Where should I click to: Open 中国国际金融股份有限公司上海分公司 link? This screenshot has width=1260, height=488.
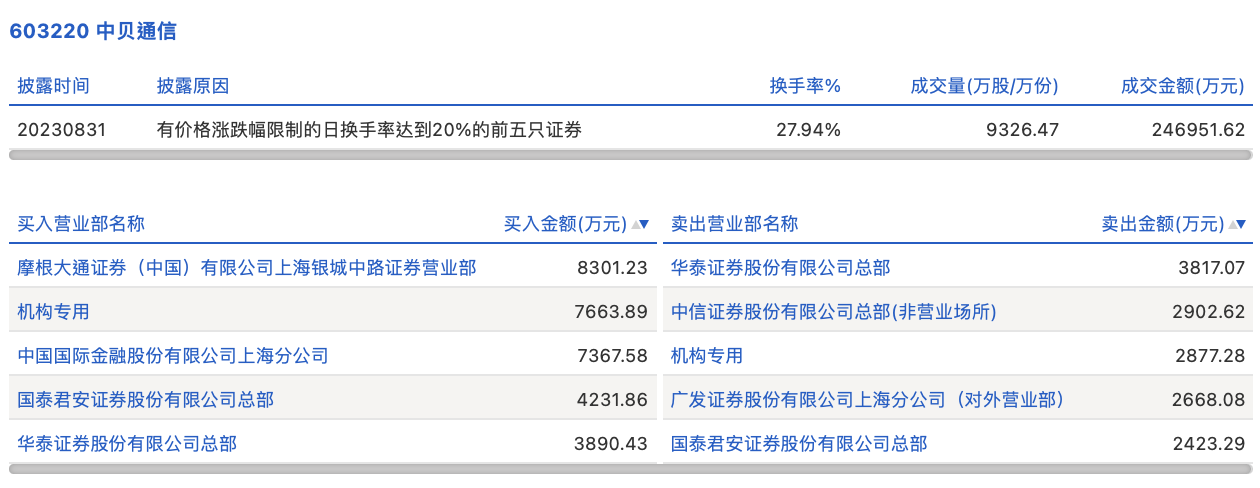click(x=173, y=356)
